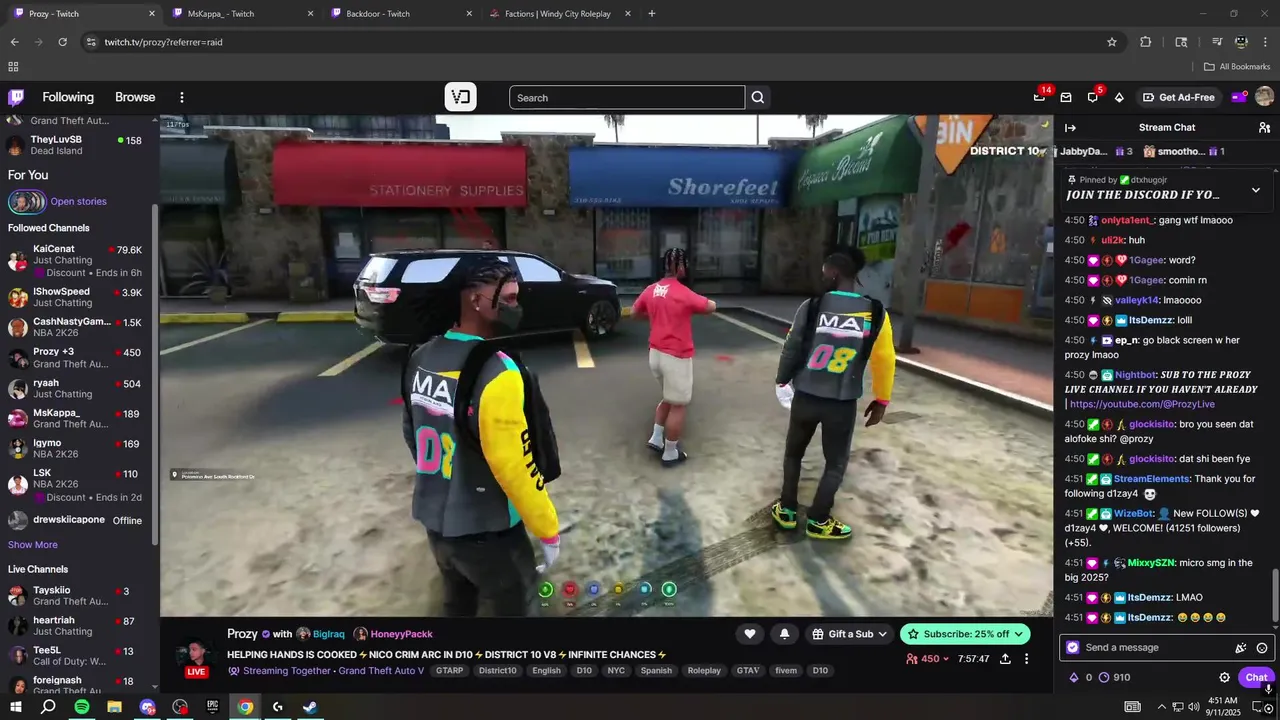Open the purple account notification icon
1280x720 pixels.
1239,97
